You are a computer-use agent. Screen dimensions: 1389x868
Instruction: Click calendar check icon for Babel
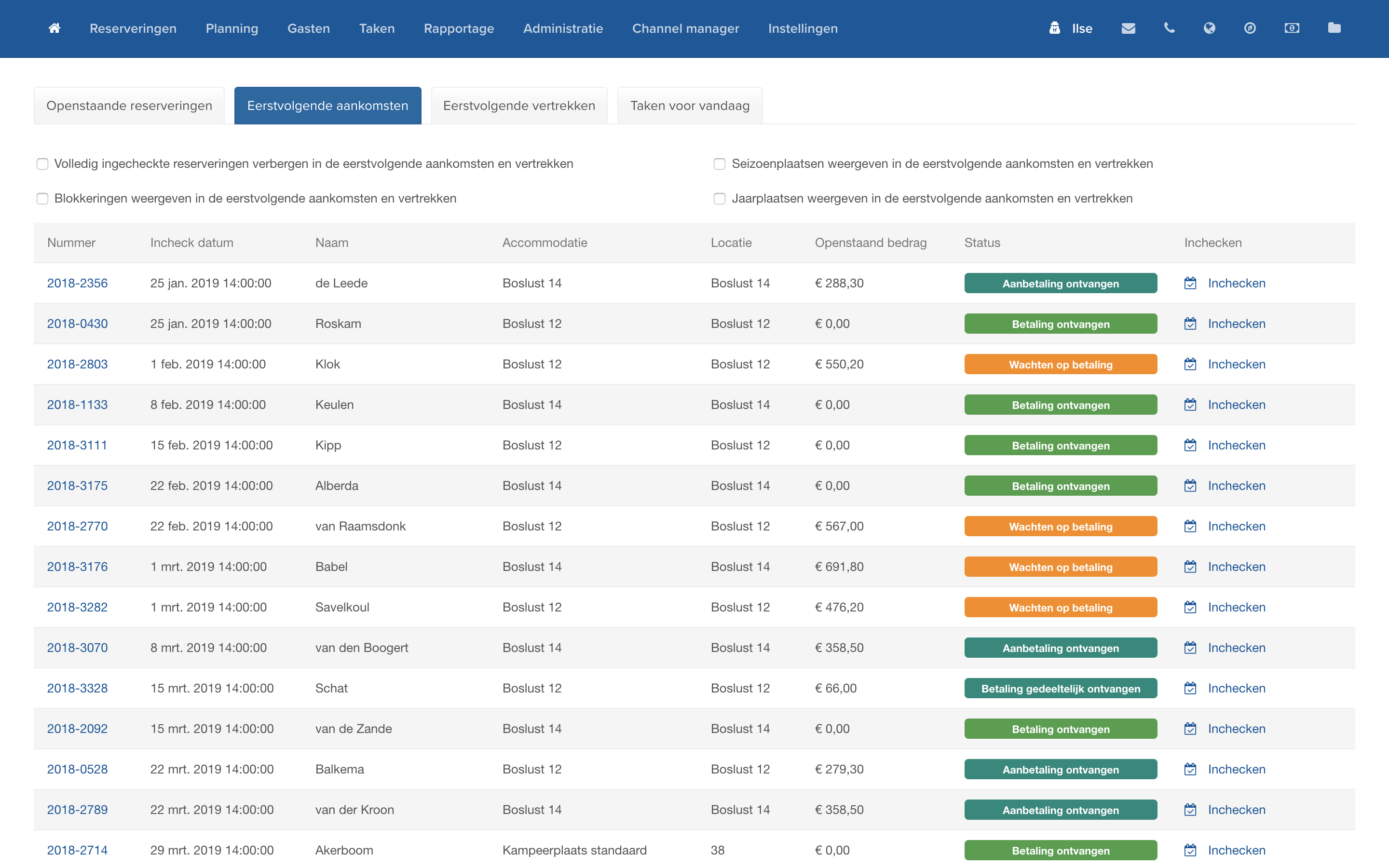point(1190,567)
